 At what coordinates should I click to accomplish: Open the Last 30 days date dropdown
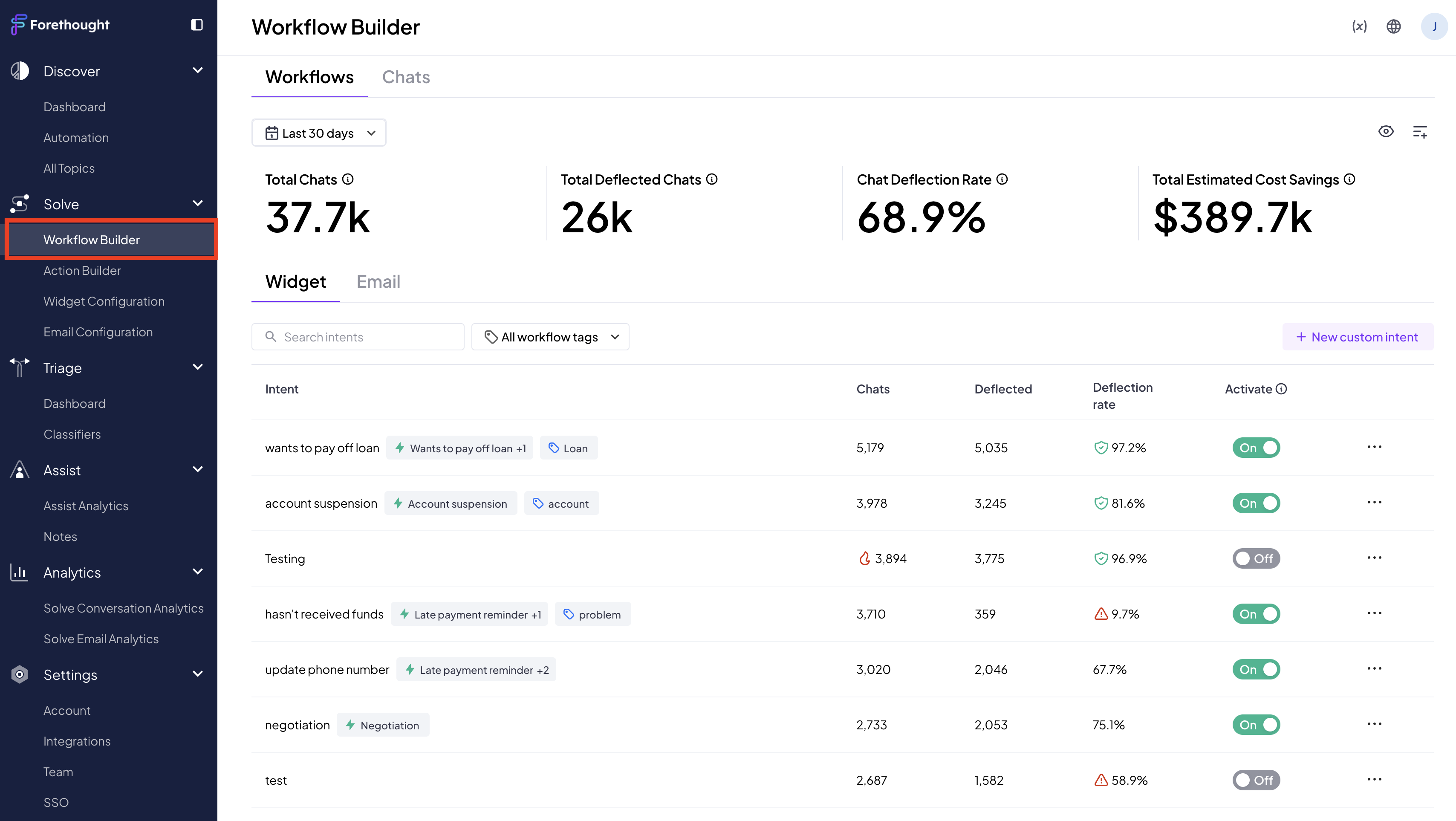click(x=319, y=133)
